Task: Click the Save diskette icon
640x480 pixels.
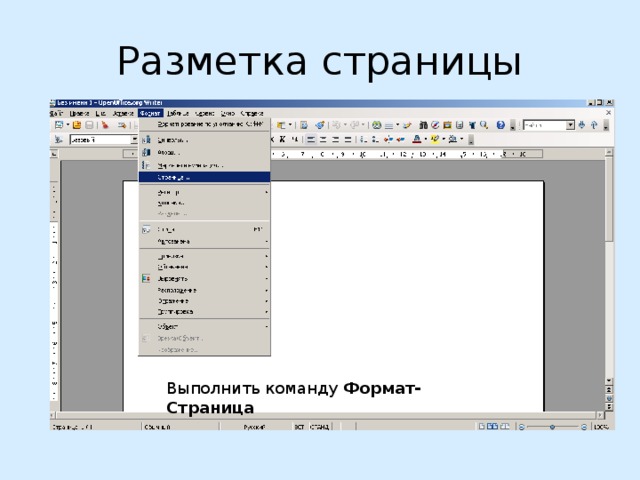Action: (x=89, y=125)
